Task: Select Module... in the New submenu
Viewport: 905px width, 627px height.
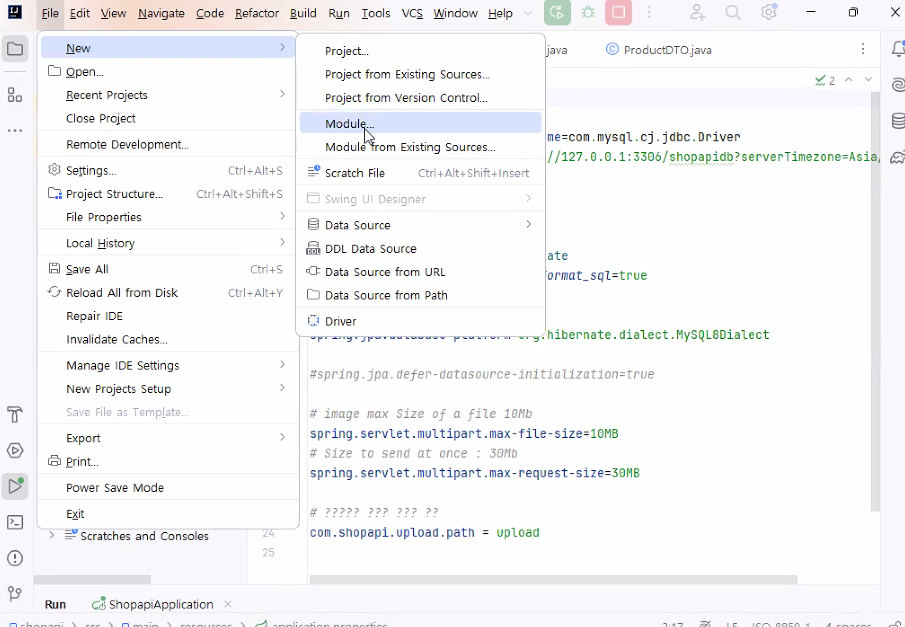Action: [x=420, y=124]
